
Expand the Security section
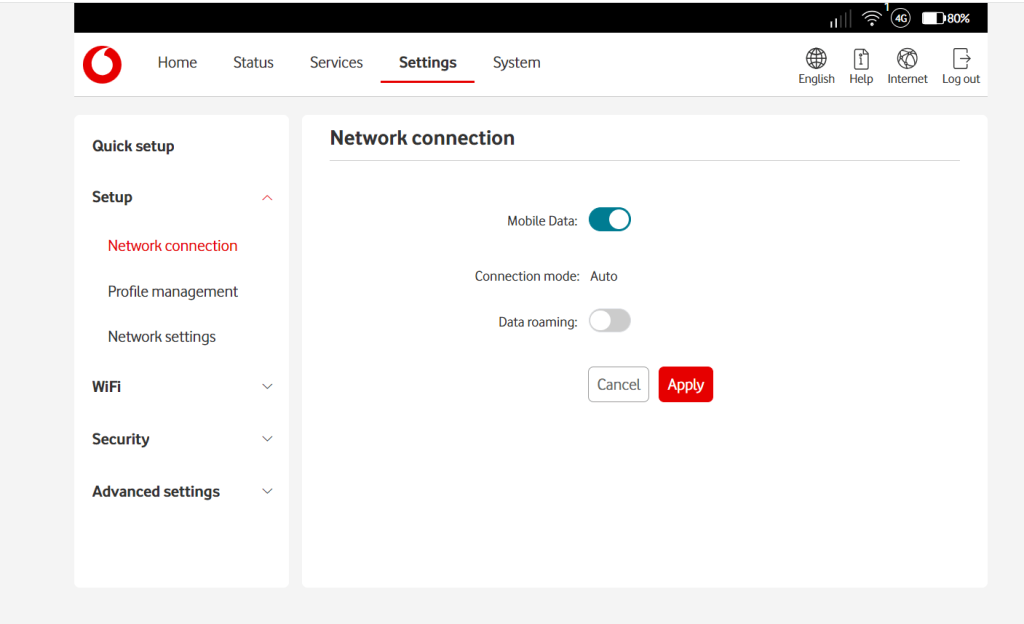pyautogui.click(x=182, y=439)
